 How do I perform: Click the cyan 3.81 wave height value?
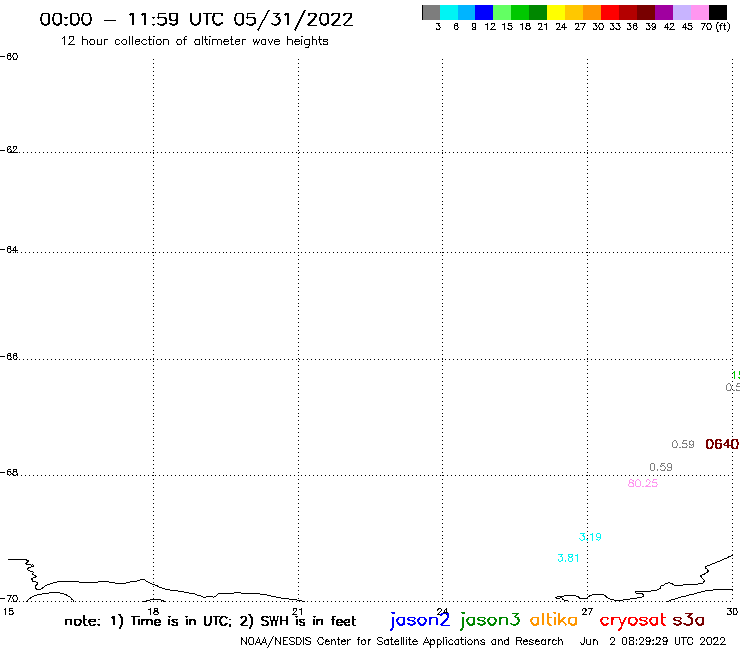click(x=568, y=558)
